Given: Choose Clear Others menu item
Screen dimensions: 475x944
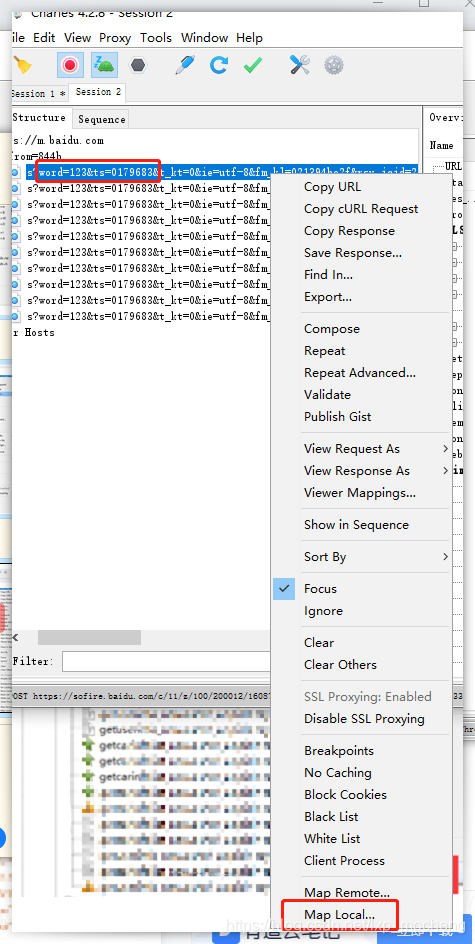Looking at the screenshot, I should click(x=340, y=665).
